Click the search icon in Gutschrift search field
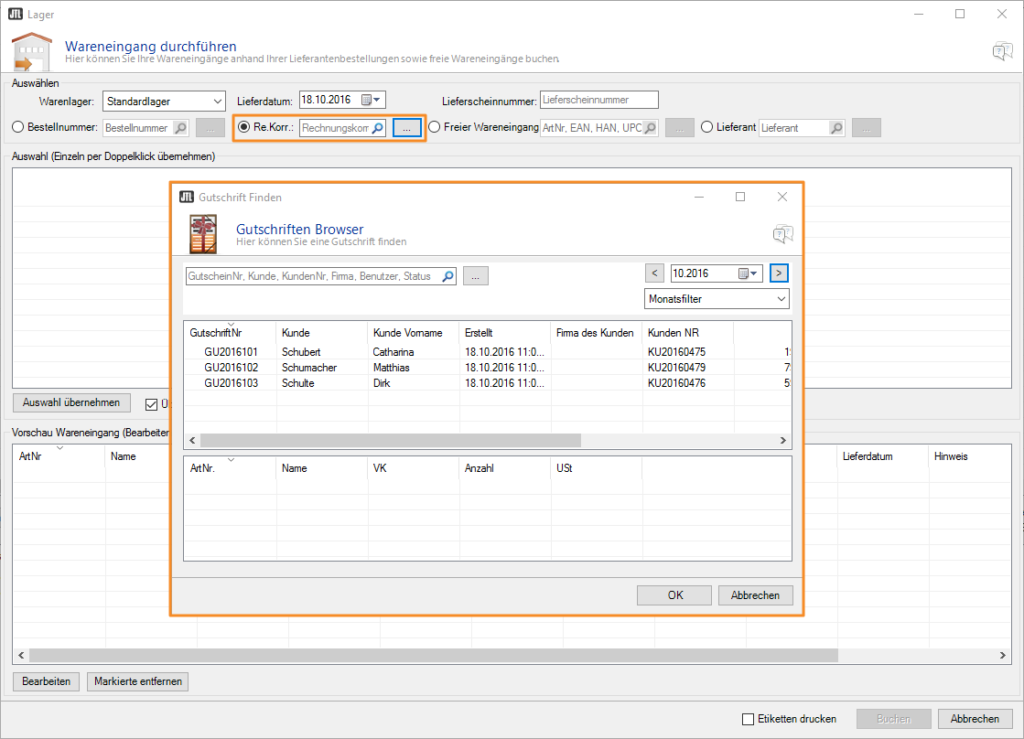This screenshot has width=1024, height=739. (x=448, y=276)
